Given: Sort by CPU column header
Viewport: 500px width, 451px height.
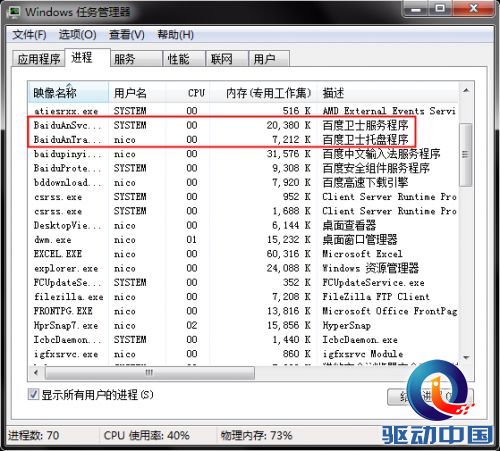Looking at the screenshot, I should (188, 93).
